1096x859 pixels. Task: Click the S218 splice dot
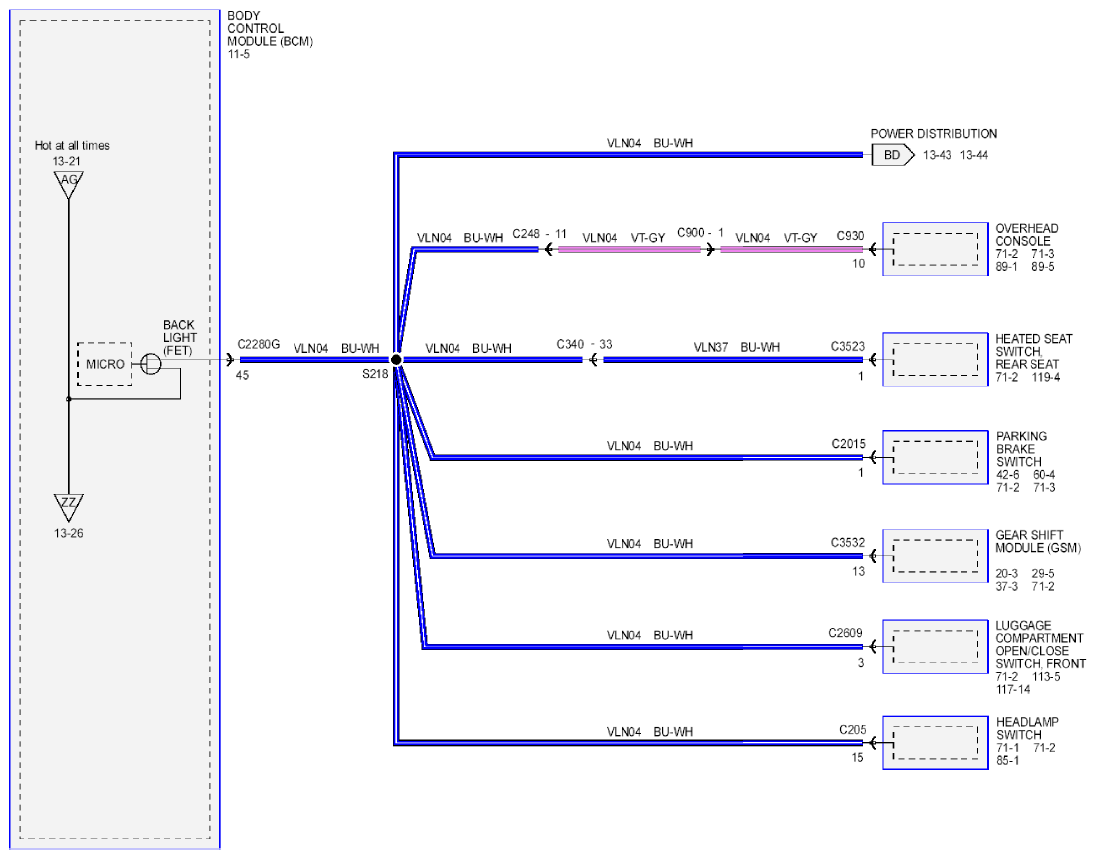pyautogui.click(x=396, y=360)
